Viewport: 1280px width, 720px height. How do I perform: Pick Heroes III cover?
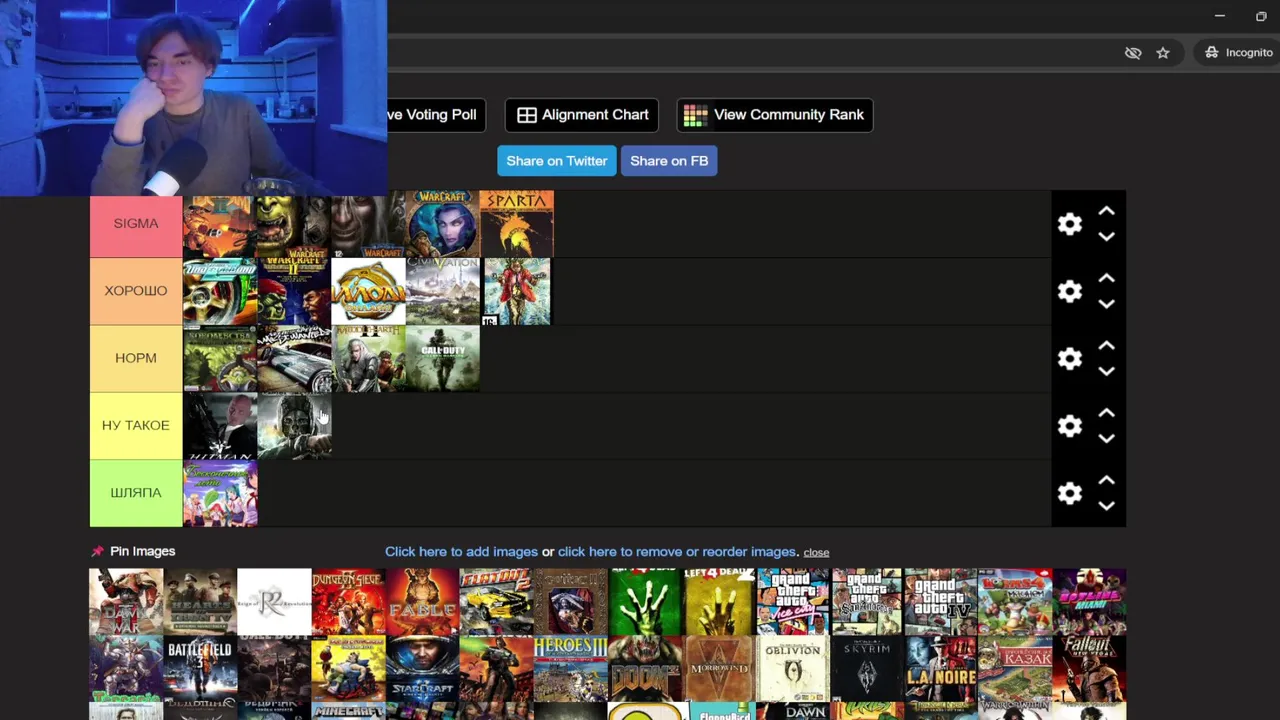pyautogui.click(x=570, y=668)
